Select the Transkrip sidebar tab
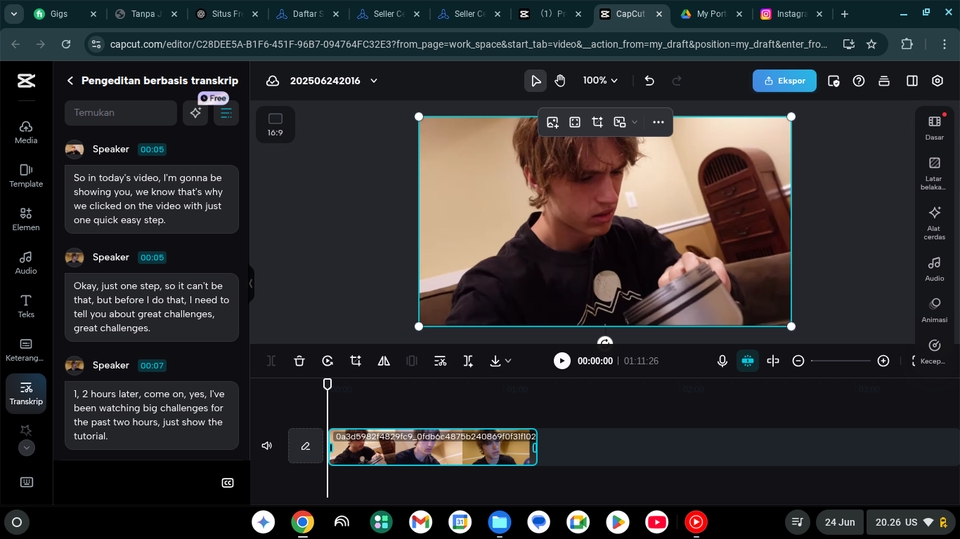Screen dimensions: 960x539 (26, 393)
